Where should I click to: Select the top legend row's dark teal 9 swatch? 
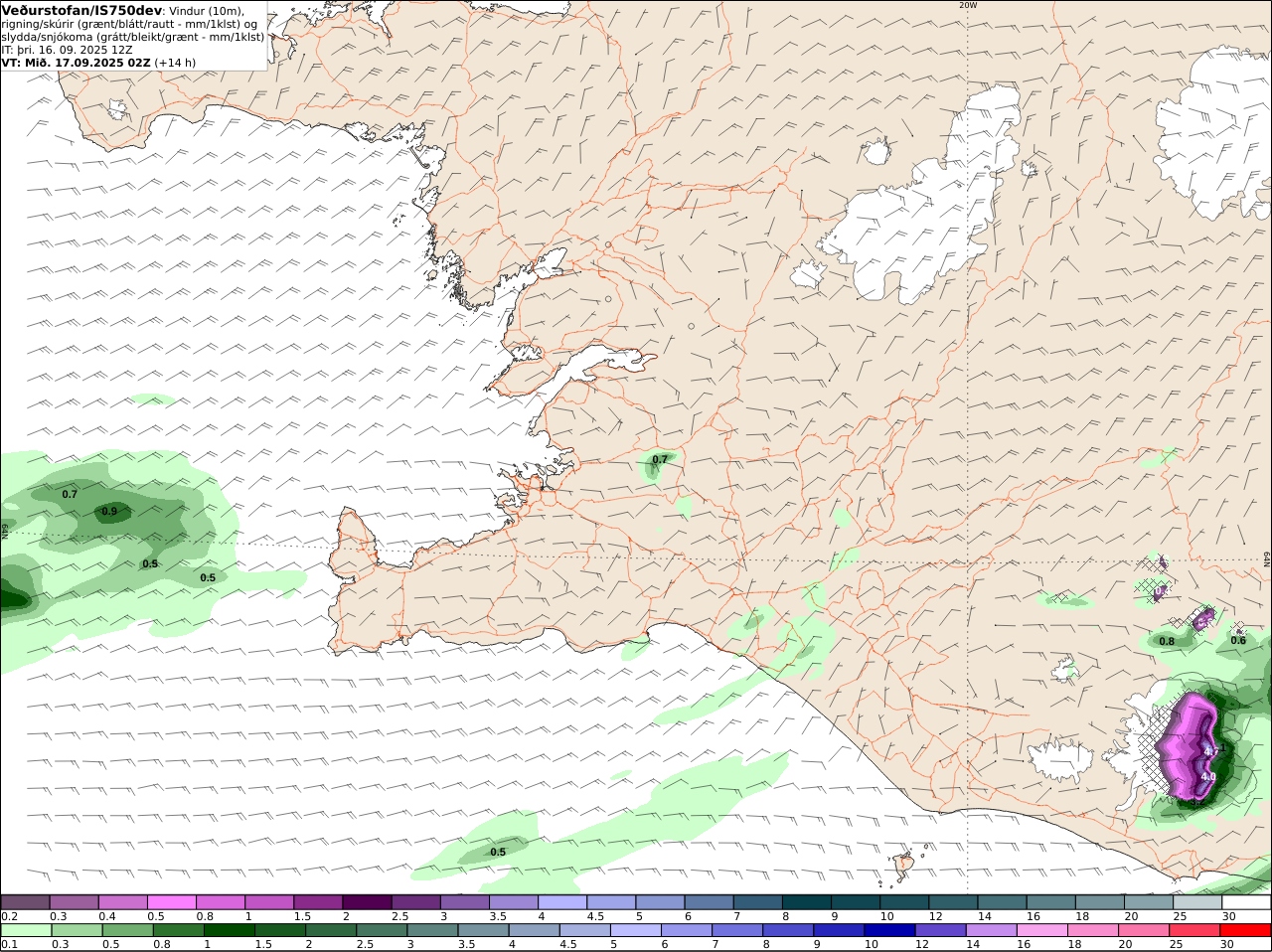click(857, 902)
